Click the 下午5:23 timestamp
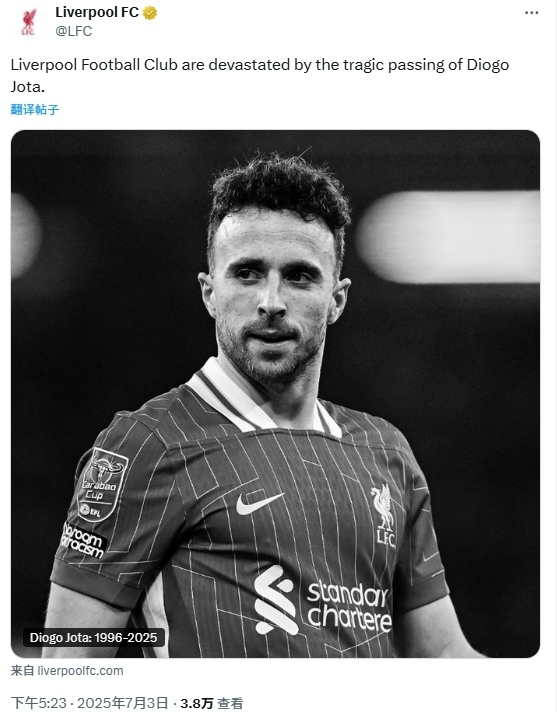 pos(38,703)
